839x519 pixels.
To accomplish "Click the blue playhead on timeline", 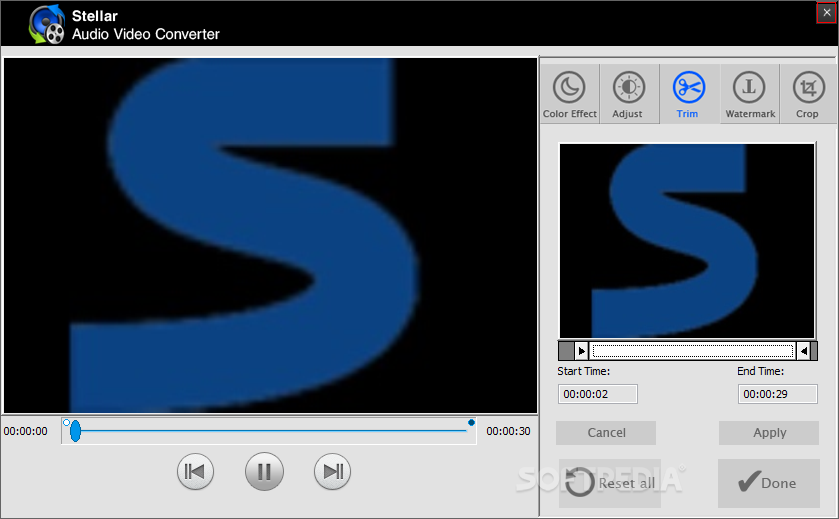I will click(x=75, y=431).
